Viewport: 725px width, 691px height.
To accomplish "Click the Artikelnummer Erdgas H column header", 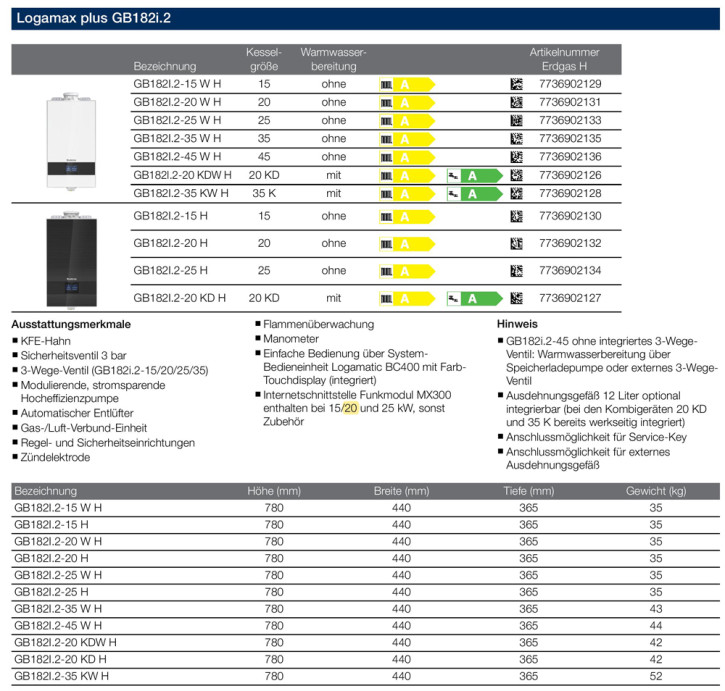I will 565,59.
